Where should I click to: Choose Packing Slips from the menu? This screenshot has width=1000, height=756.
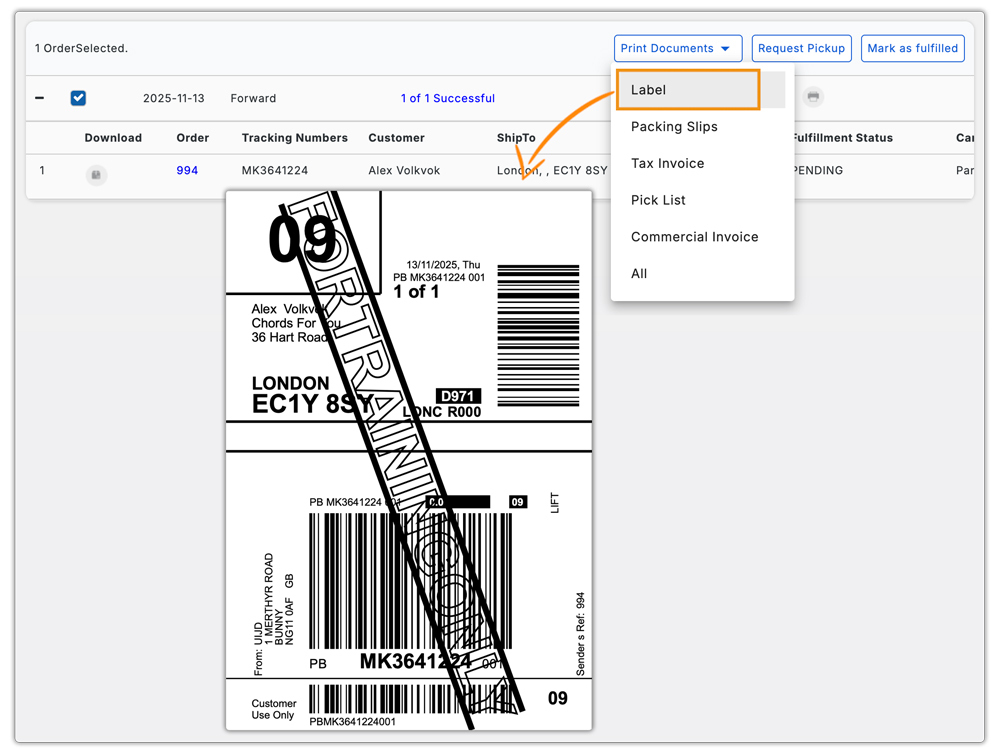673,127
